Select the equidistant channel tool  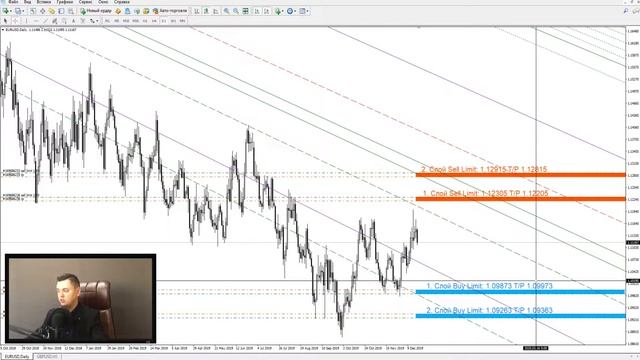click(x=54, y=20)
